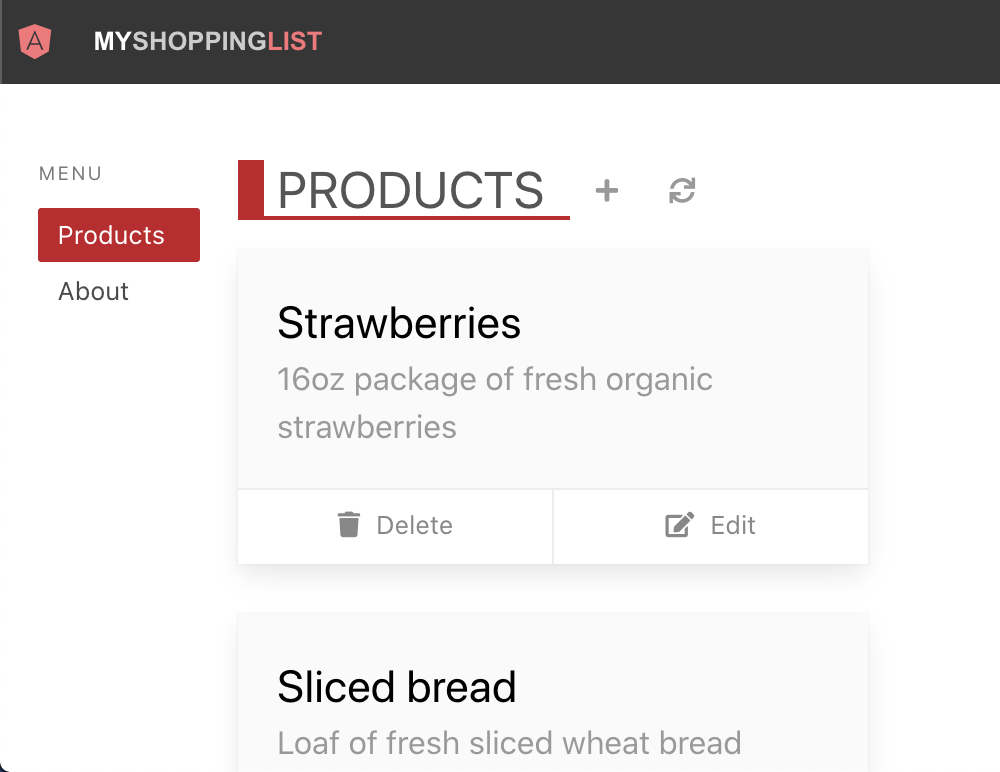The width and height of the screenshot is (1000, 772).
Task: Click the Strawberries product description text
Action: 494,402
